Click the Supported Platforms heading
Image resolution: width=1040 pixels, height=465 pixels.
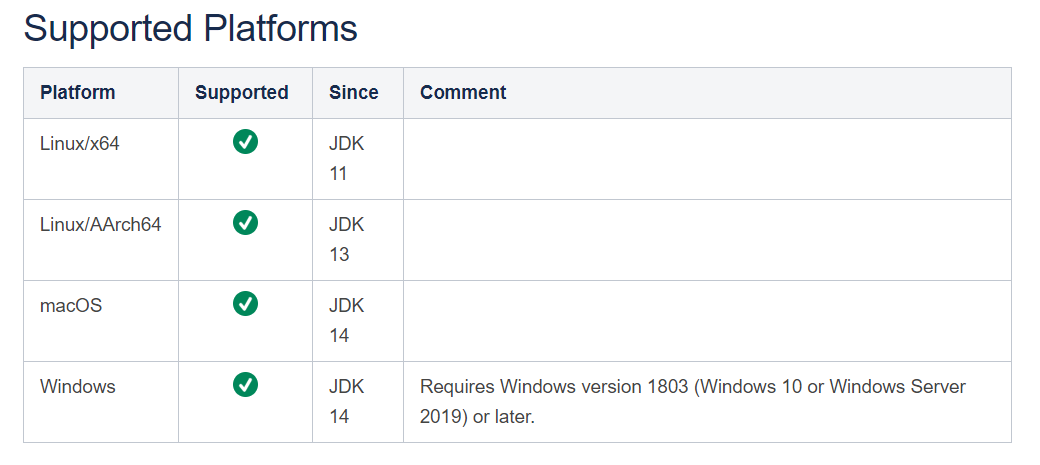point(190,28)
